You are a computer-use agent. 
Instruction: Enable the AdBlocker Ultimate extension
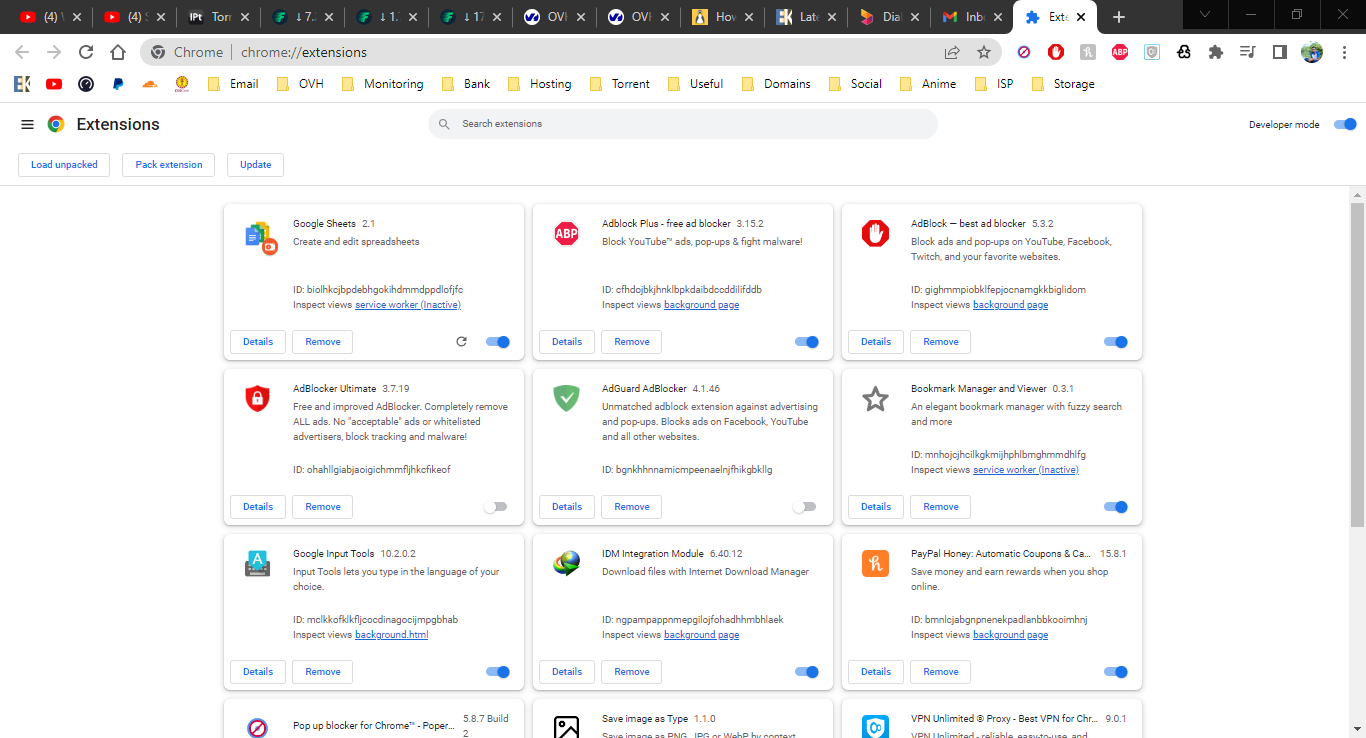point(495,507)
